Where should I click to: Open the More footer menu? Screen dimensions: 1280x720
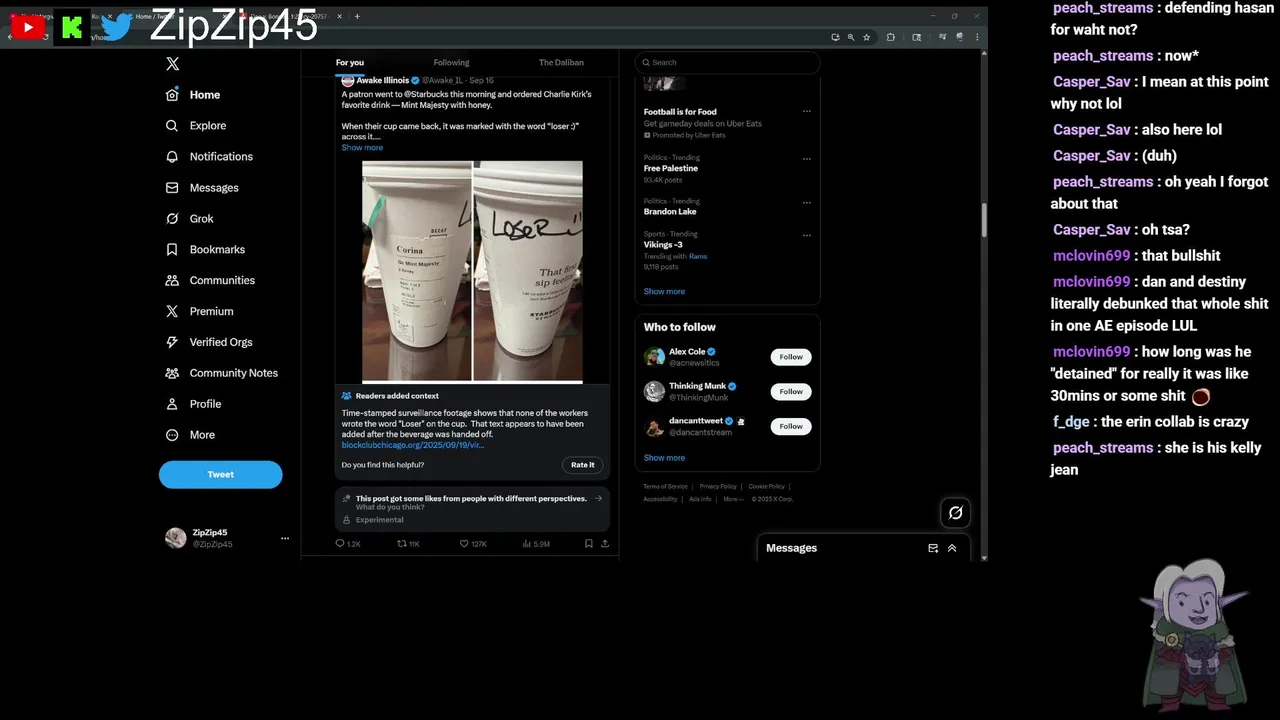tap(733, 499)
